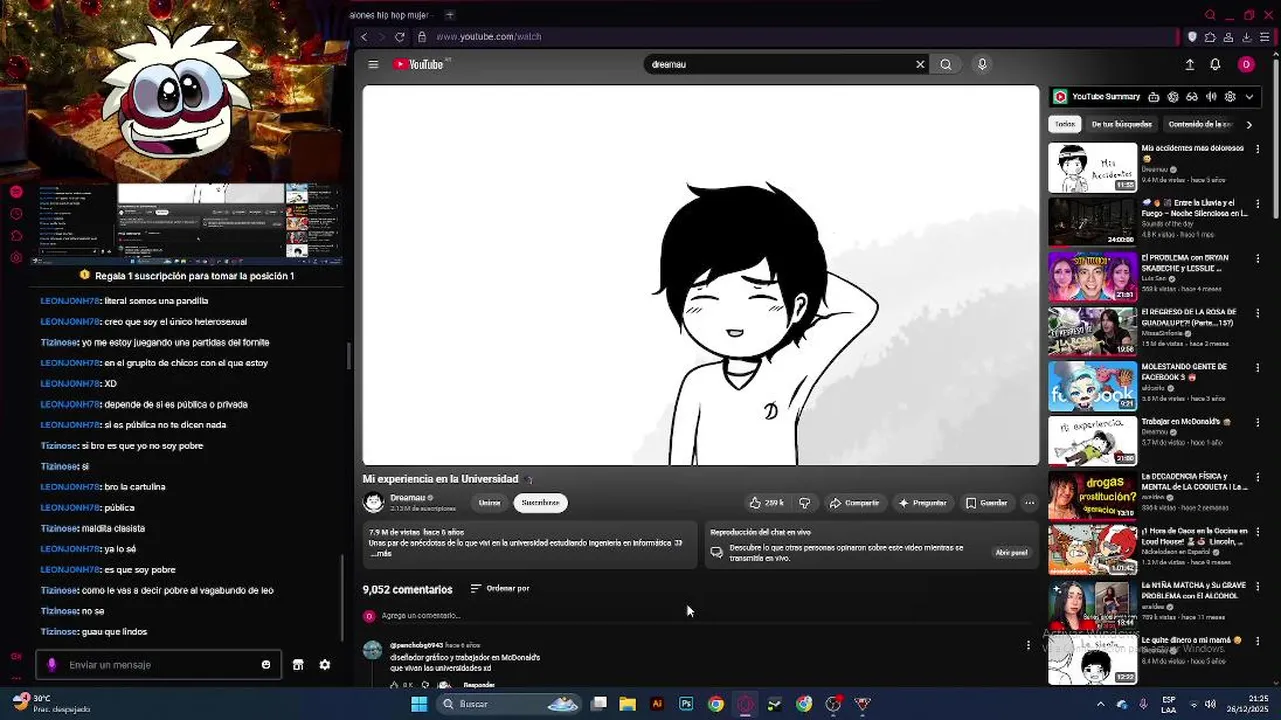
Task: Click the audio speaker icon in YouTube Summary bar
Action: click(1211, 97)
